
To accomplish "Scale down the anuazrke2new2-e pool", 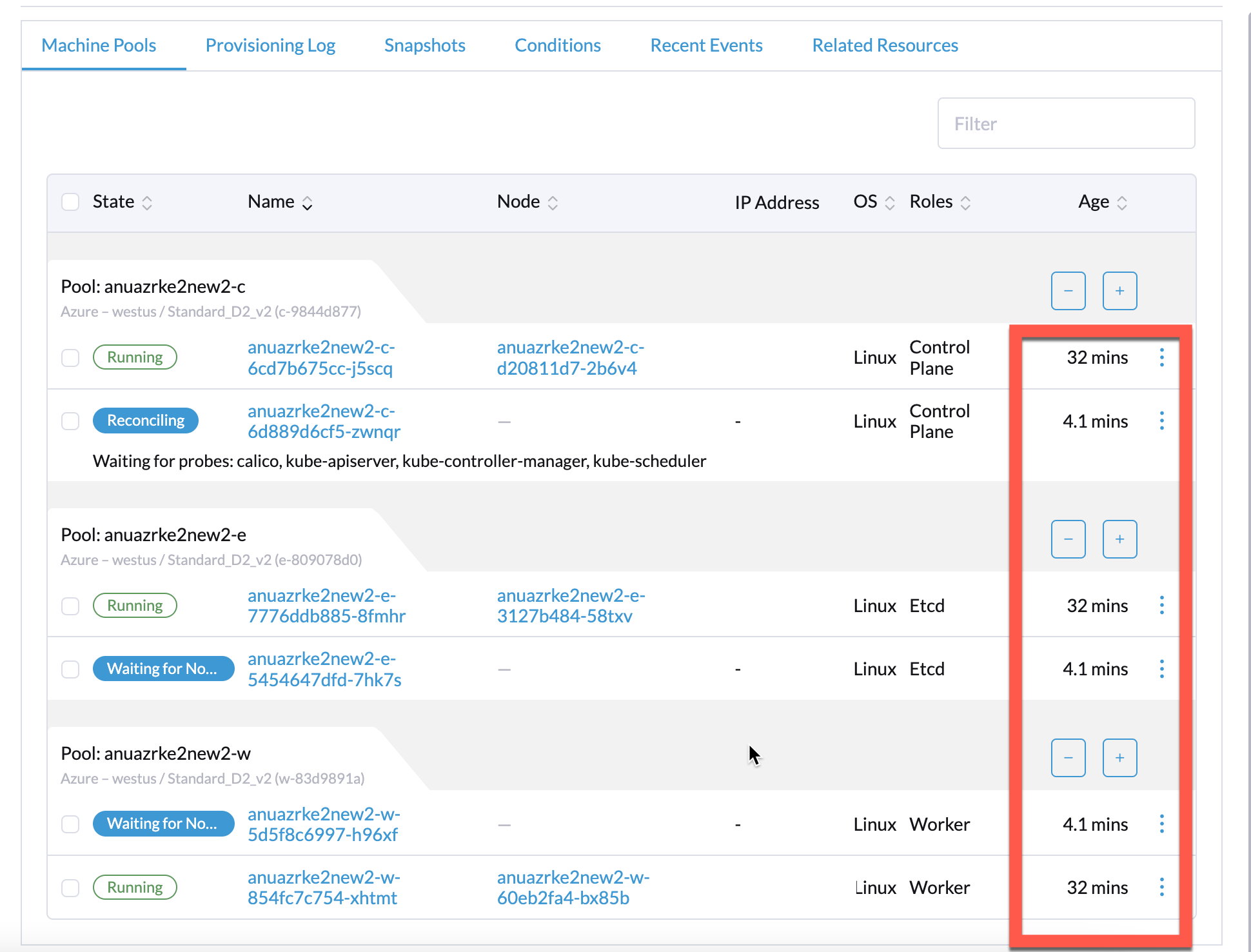I will [x=1069, y=539].
